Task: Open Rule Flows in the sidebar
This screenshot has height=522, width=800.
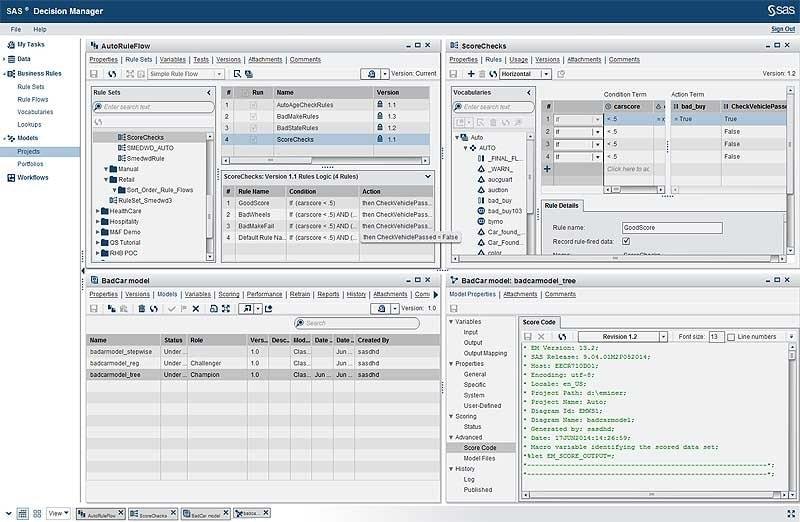Action: pyautogui.click(x=33, y=100)
